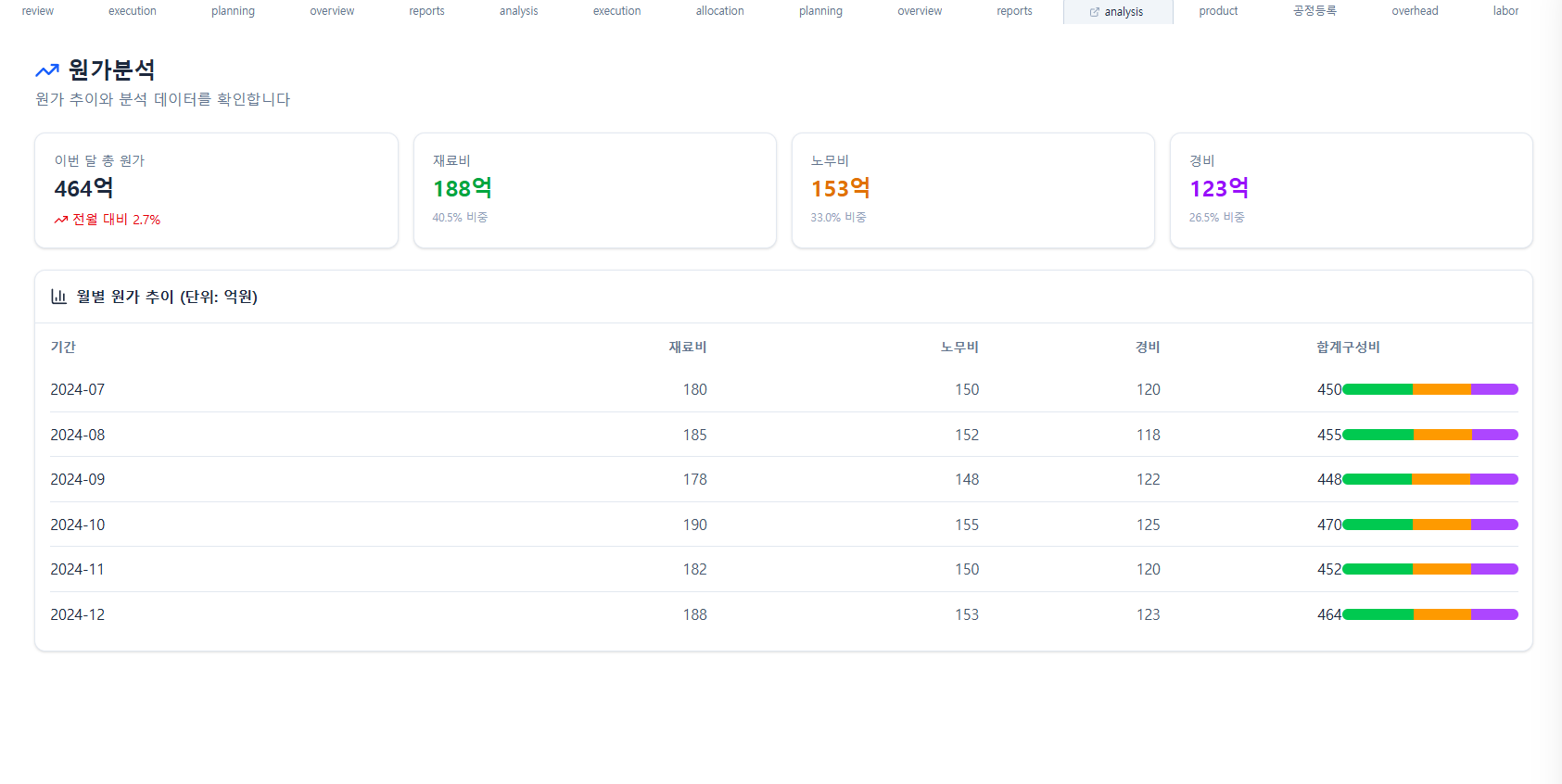Click the 기간 column header
The height and width of the screenshot is (784, 1562).
pos(63,347)
